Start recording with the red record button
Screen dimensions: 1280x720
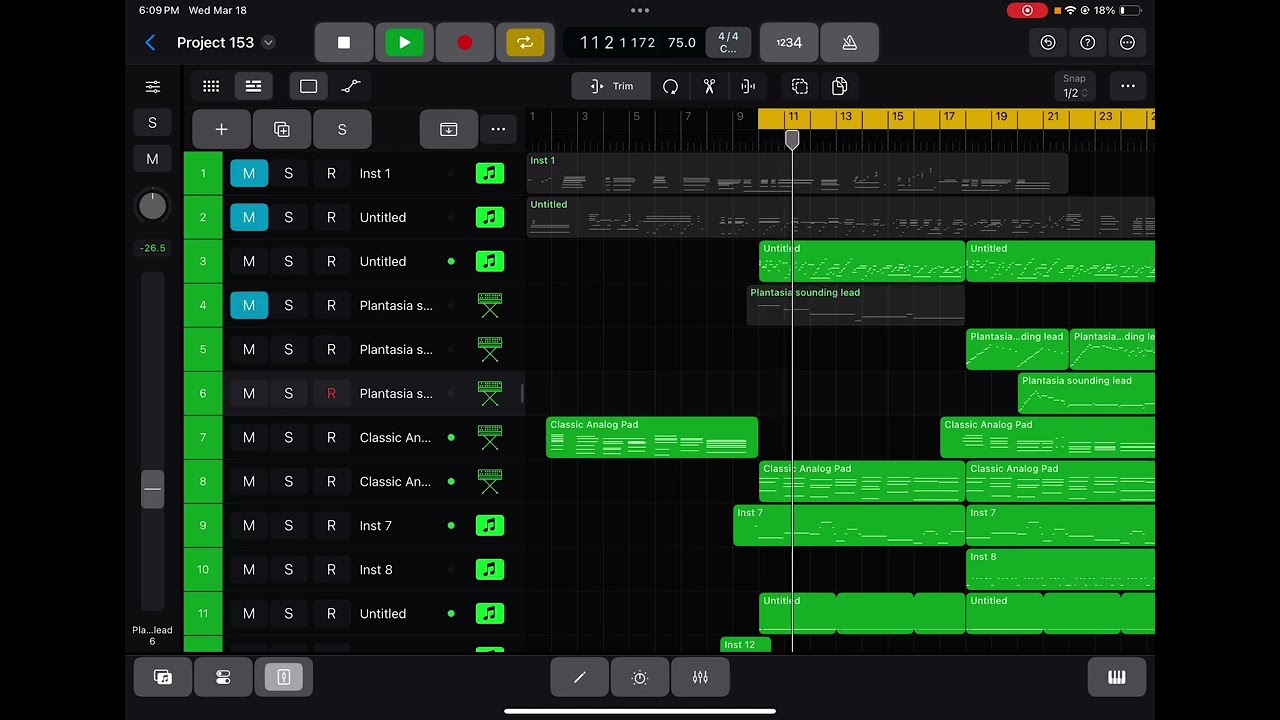click(x=465, y=42)
